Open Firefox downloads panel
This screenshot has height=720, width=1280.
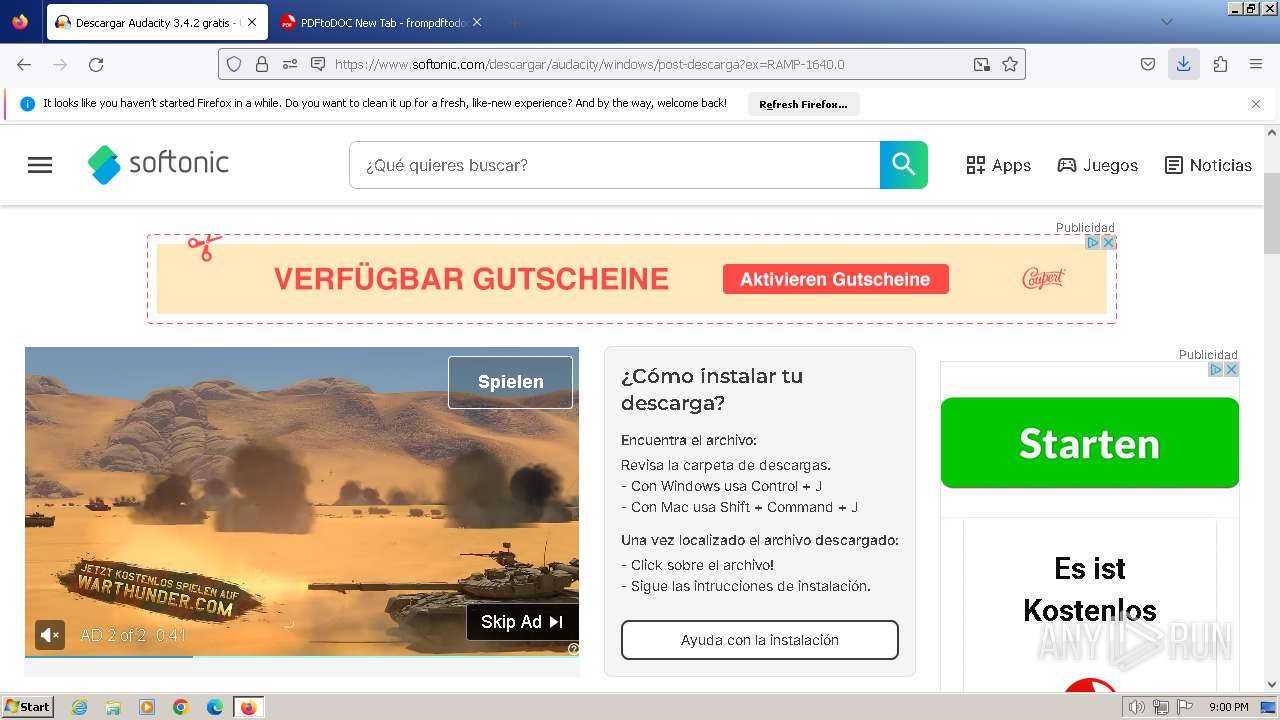pos(1184,64)
